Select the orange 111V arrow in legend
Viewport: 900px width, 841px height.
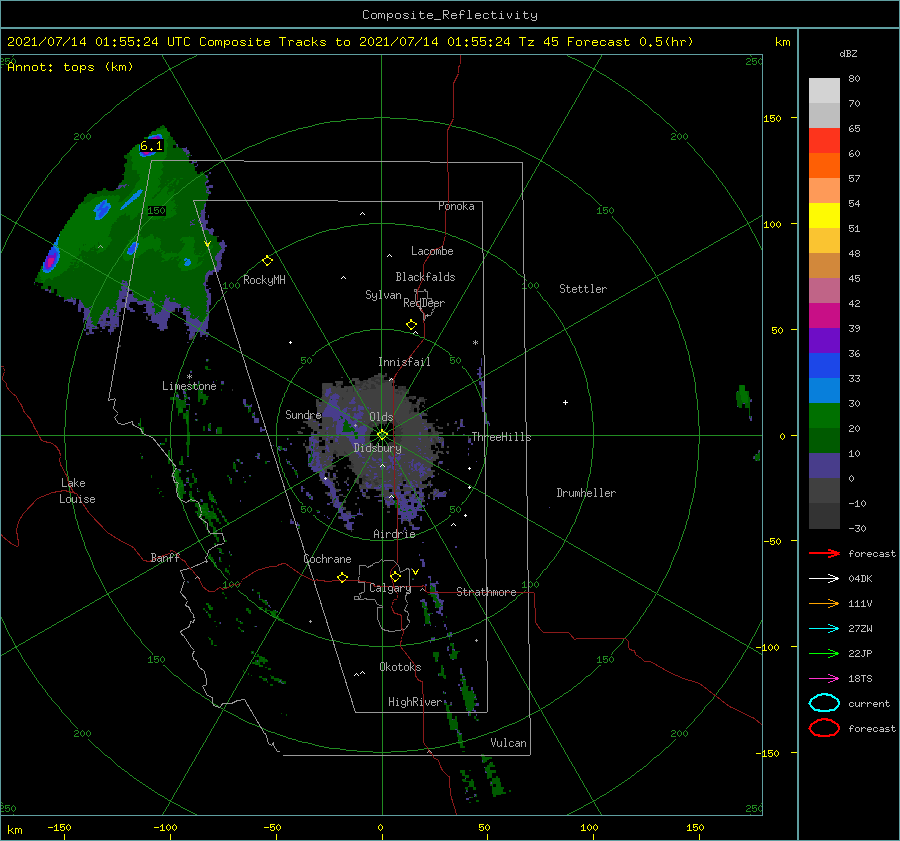coord(824,603)
